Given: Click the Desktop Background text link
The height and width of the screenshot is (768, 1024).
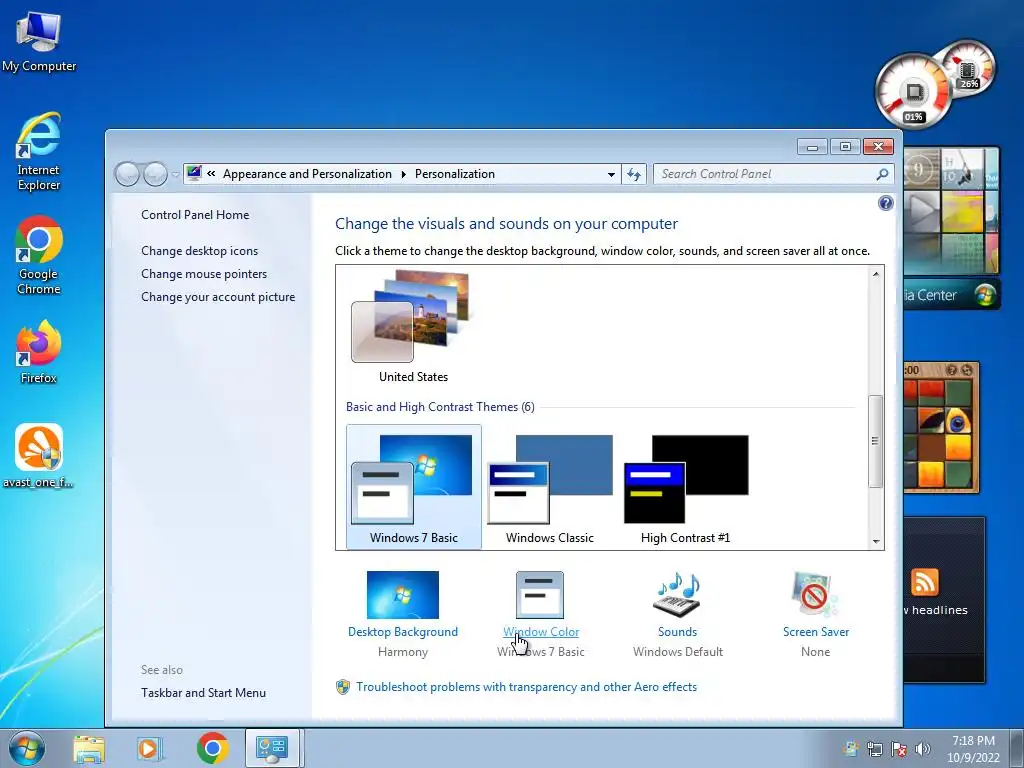Looking at the screenshot, I should click(x=402, y=632).
